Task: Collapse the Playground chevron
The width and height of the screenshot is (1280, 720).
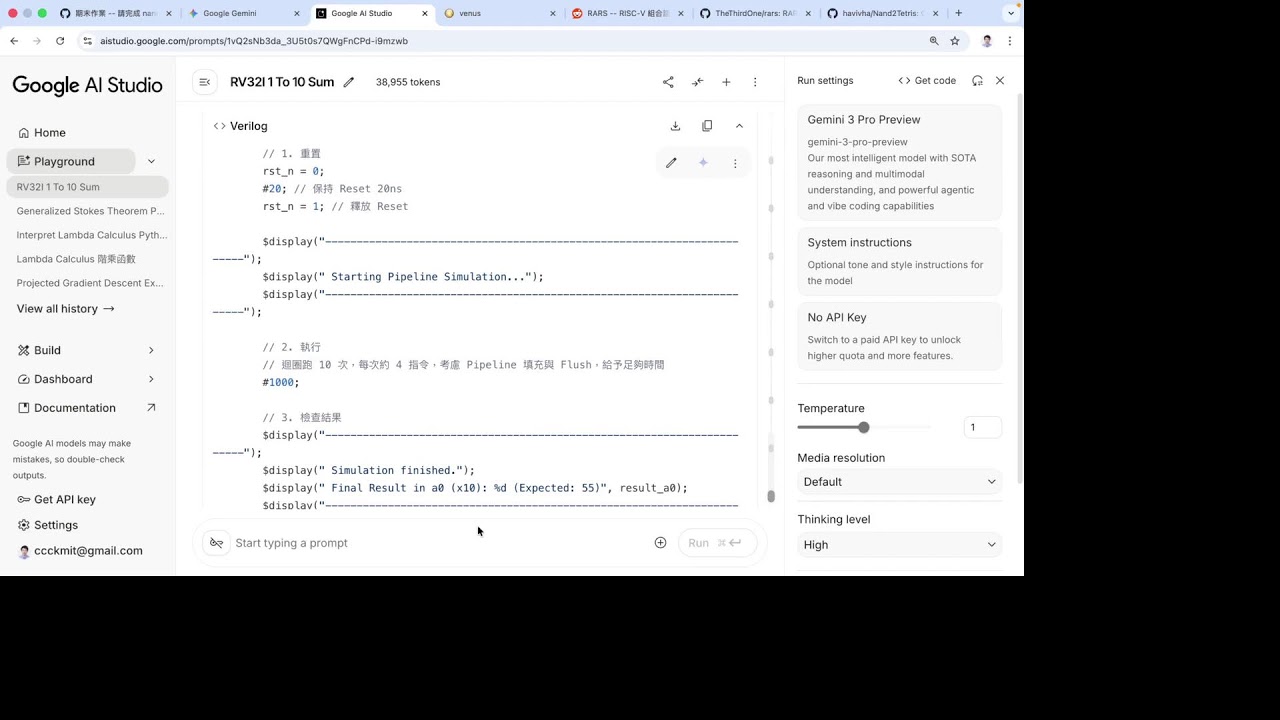Action: coord(151,161)
